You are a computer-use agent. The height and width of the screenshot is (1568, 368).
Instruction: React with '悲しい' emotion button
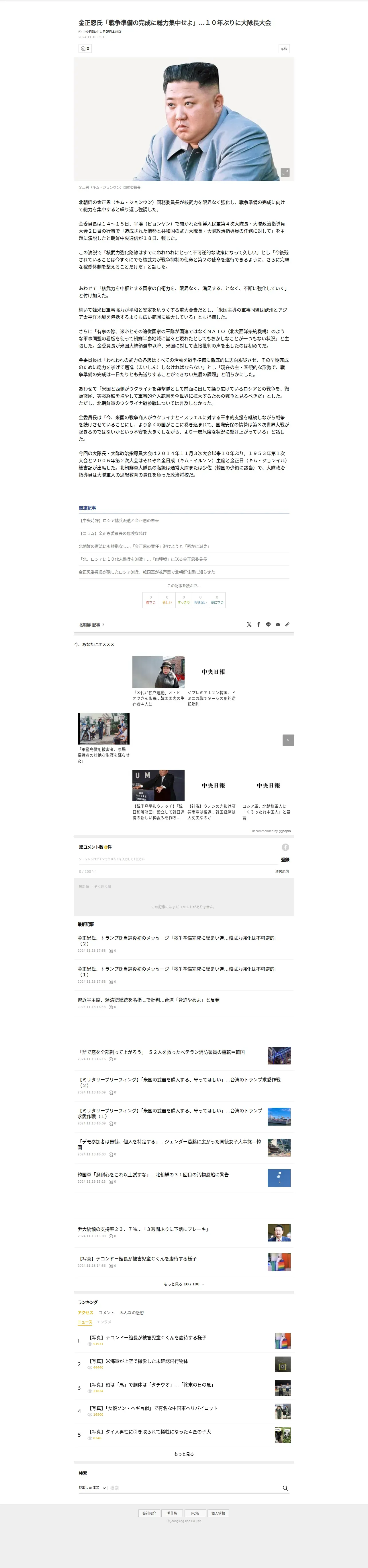167,600
